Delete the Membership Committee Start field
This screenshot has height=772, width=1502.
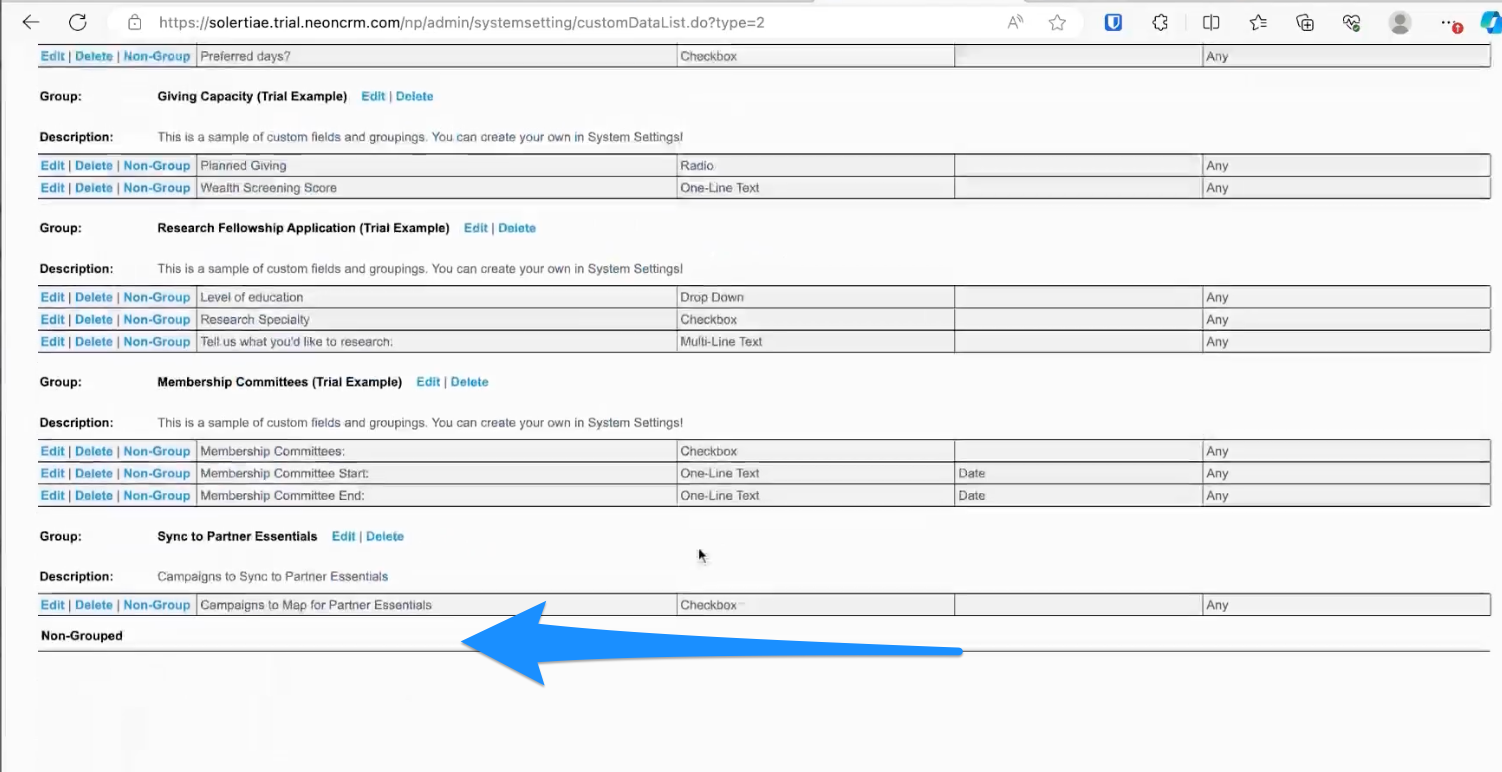click(x=94, y=474)
